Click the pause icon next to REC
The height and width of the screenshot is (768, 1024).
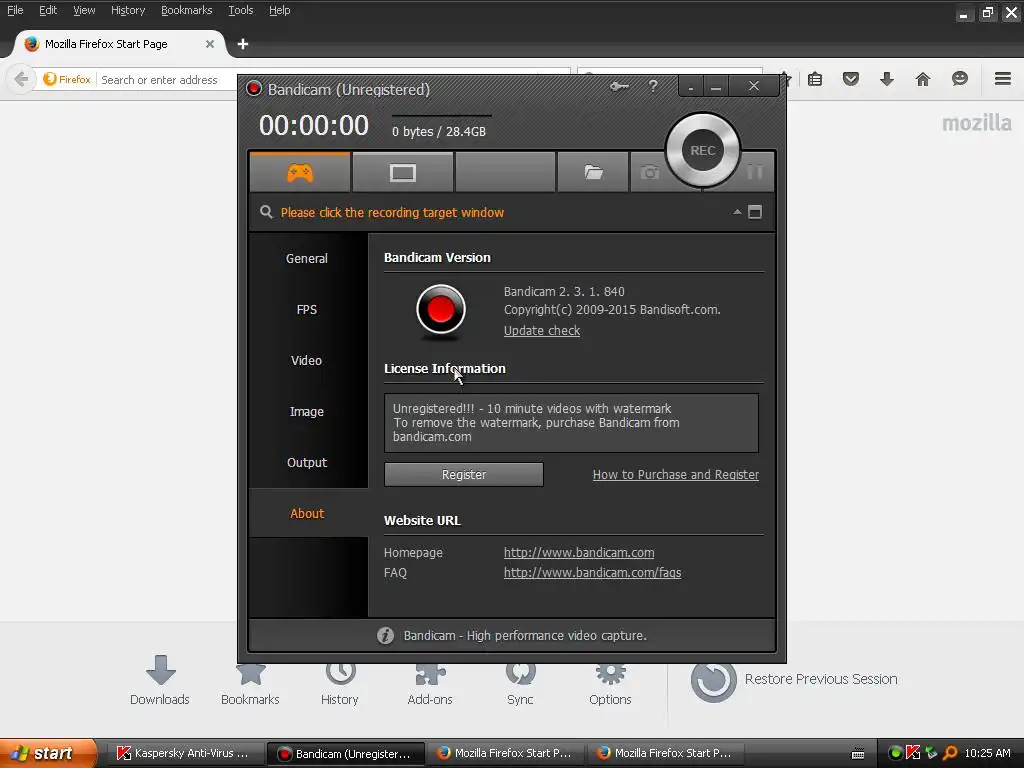[755, 172]
